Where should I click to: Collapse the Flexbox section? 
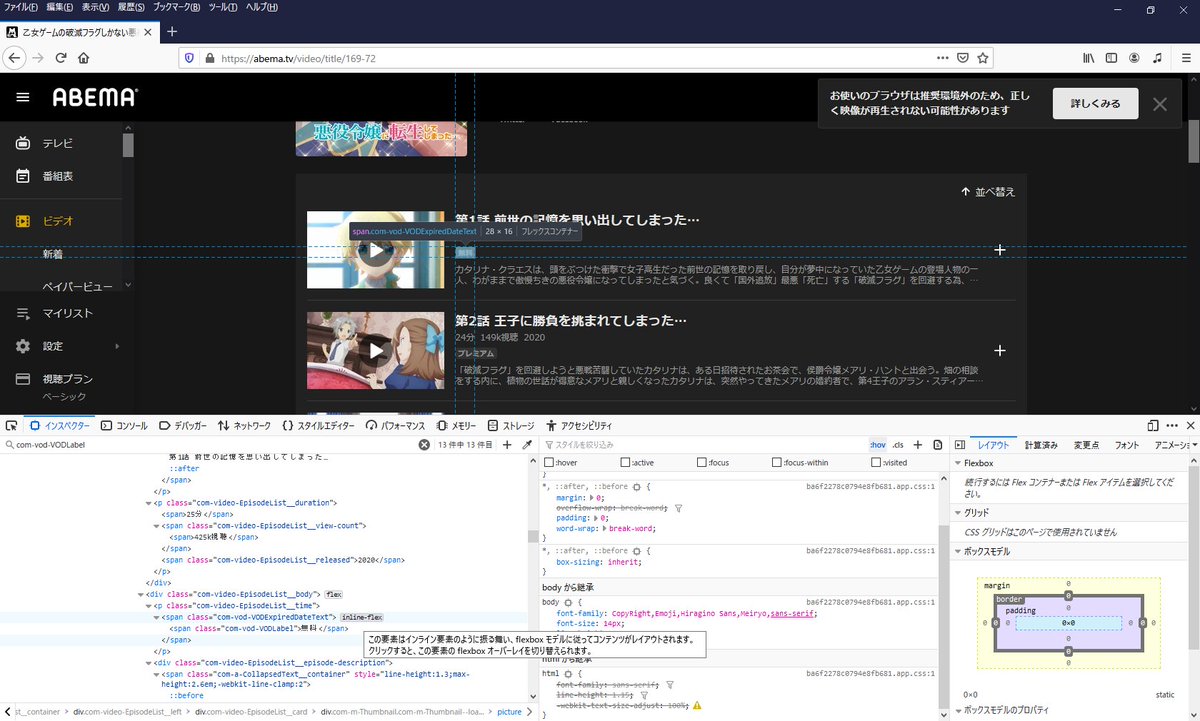click(x=956, y=464)
